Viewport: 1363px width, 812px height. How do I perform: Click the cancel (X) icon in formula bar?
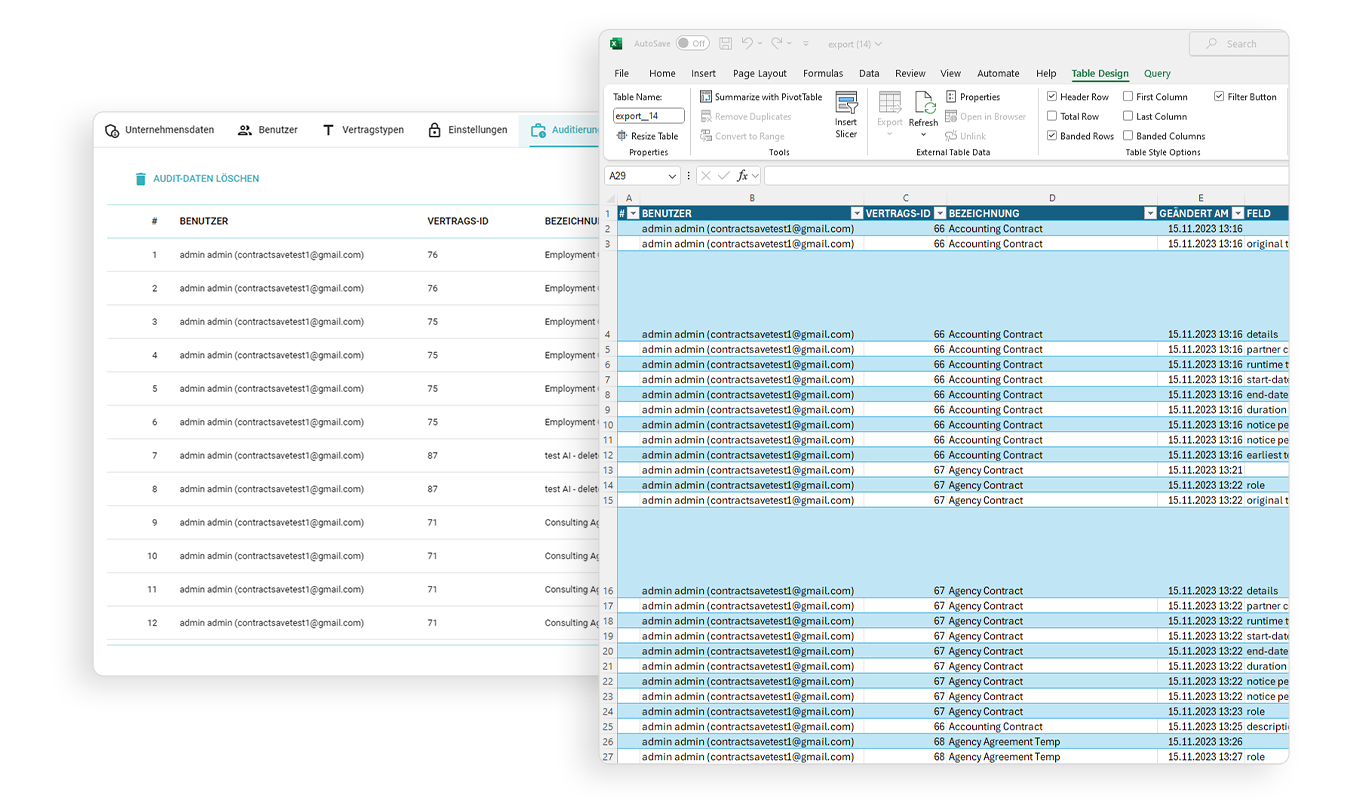[x=706, y=176]
